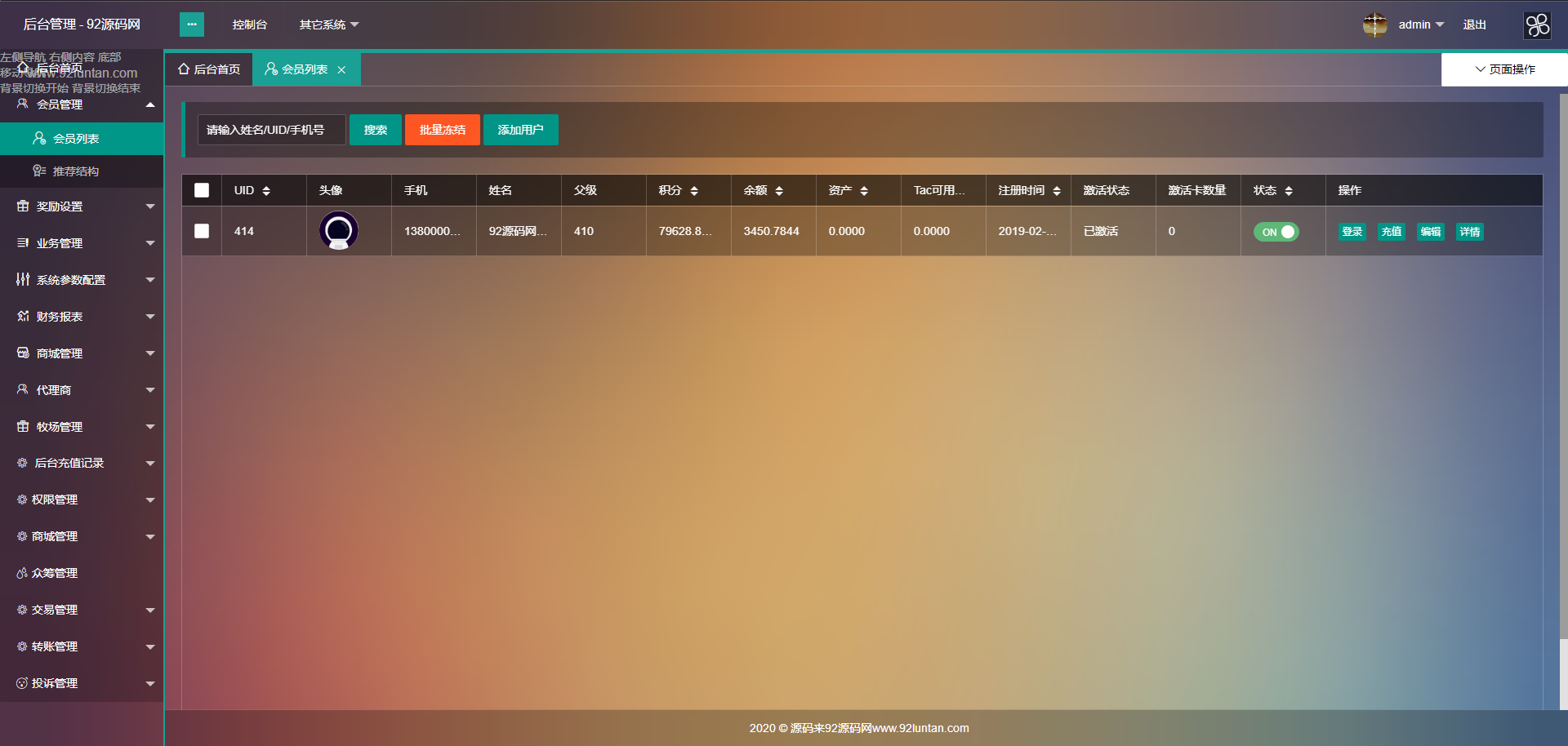Click the 财务报表 chart icon

(23, 316)
